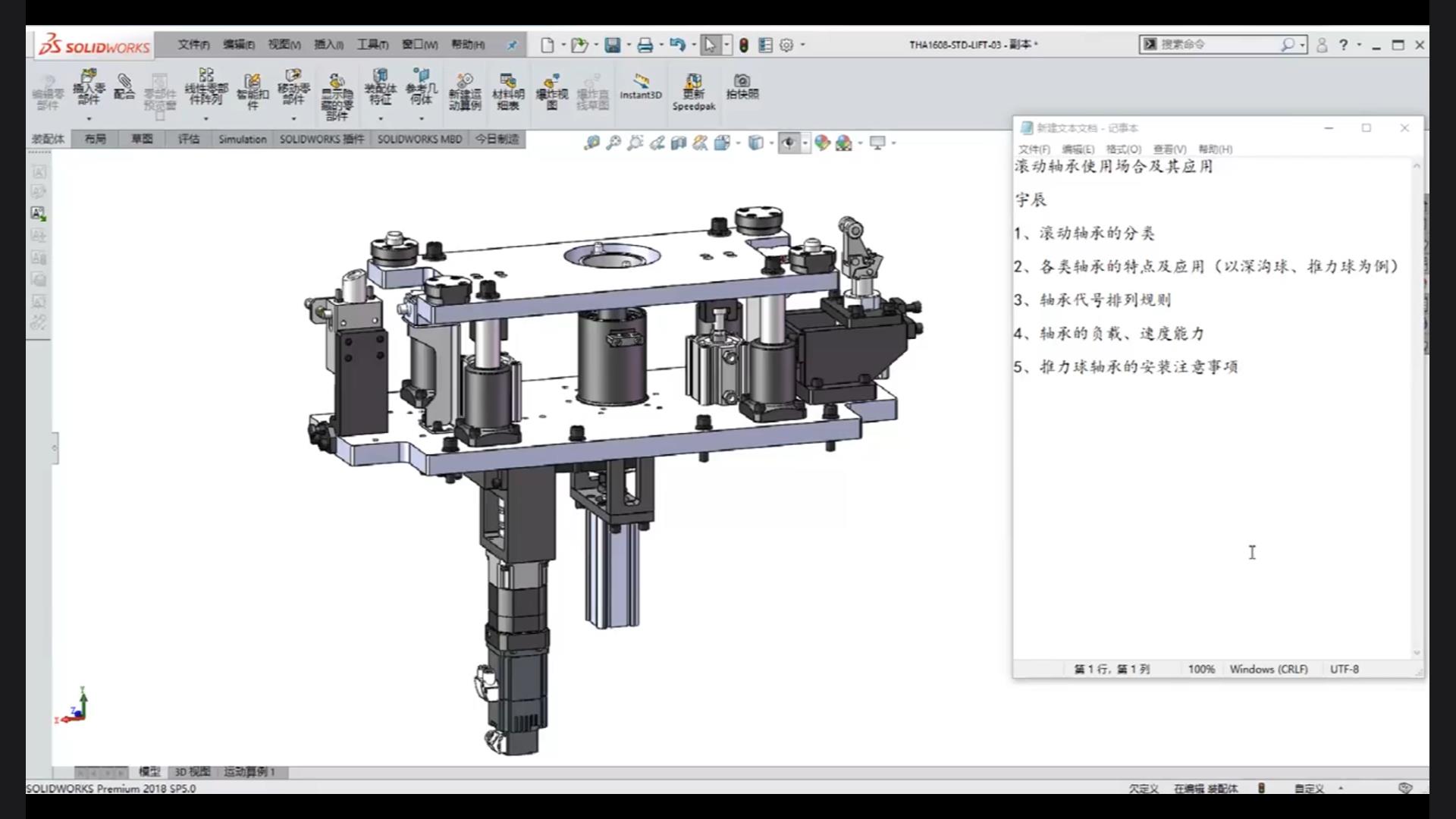This screenshot has width=1456, height=819.
Task: Click the Open file icon
Action: click(579, 45)
